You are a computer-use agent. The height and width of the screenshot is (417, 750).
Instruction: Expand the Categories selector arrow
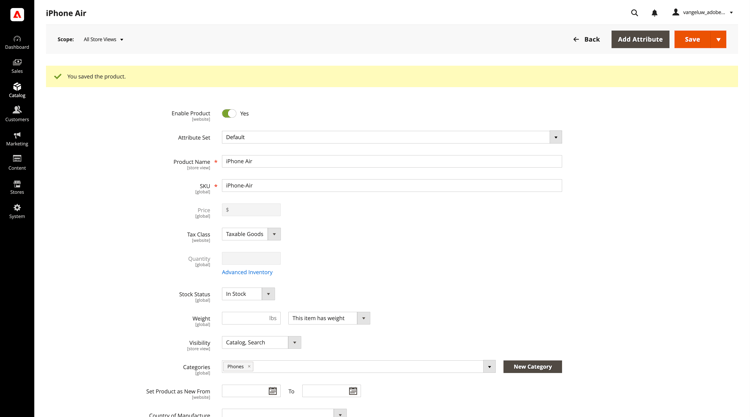tap(489, 367)
